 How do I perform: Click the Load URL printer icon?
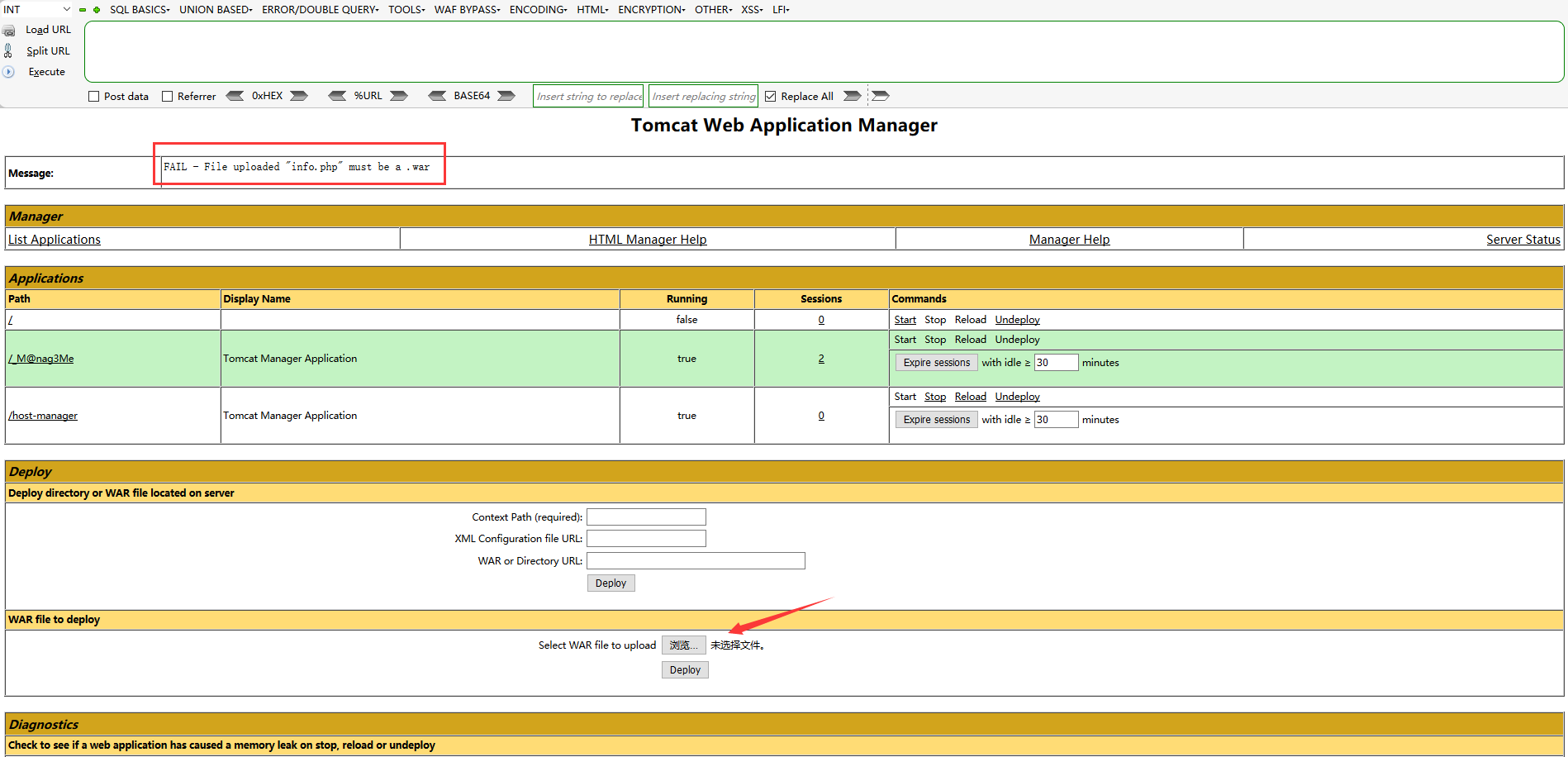(9, 31)
